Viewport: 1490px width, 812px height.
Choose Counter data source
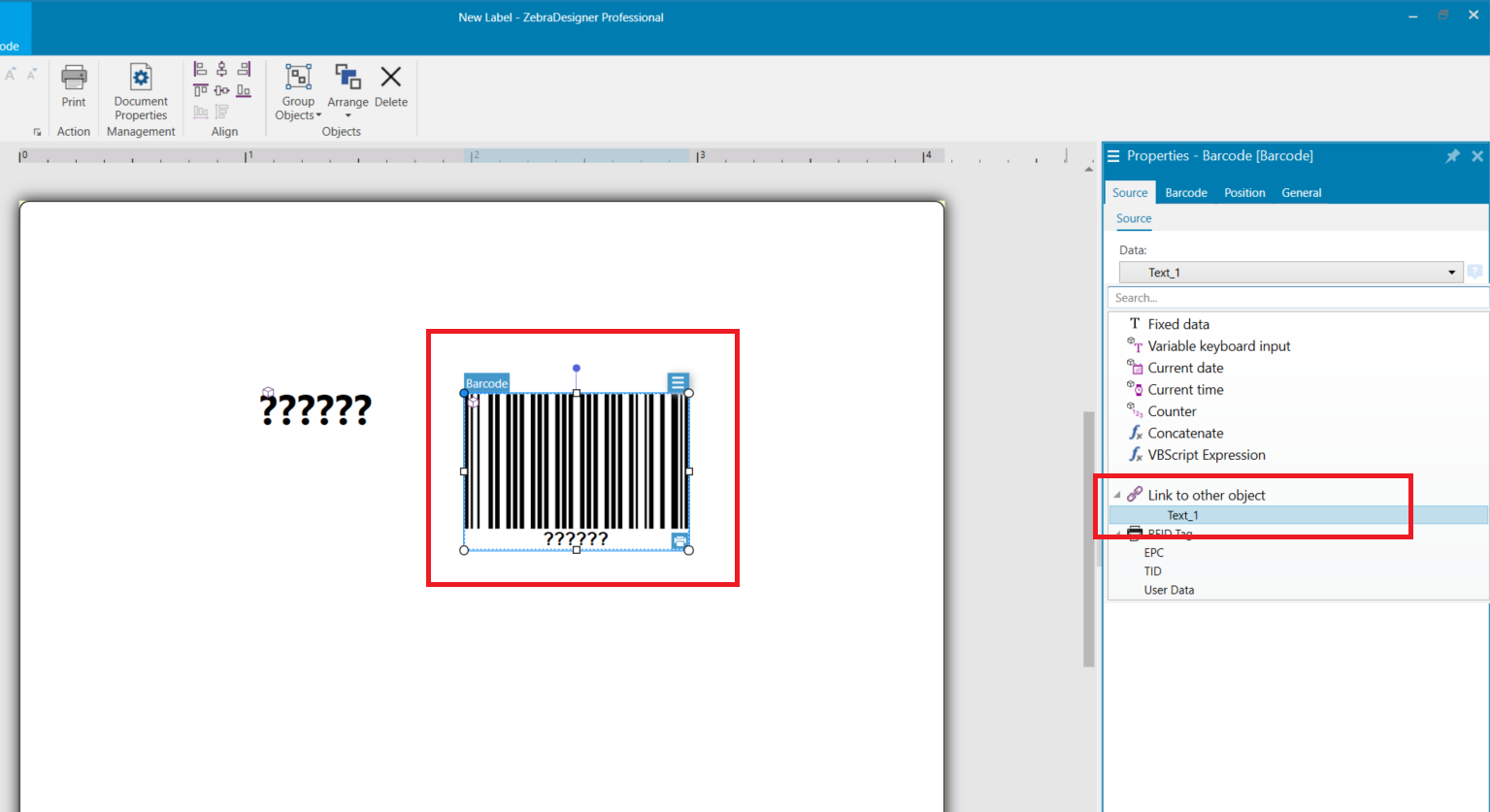click(x=1172, y=411)
